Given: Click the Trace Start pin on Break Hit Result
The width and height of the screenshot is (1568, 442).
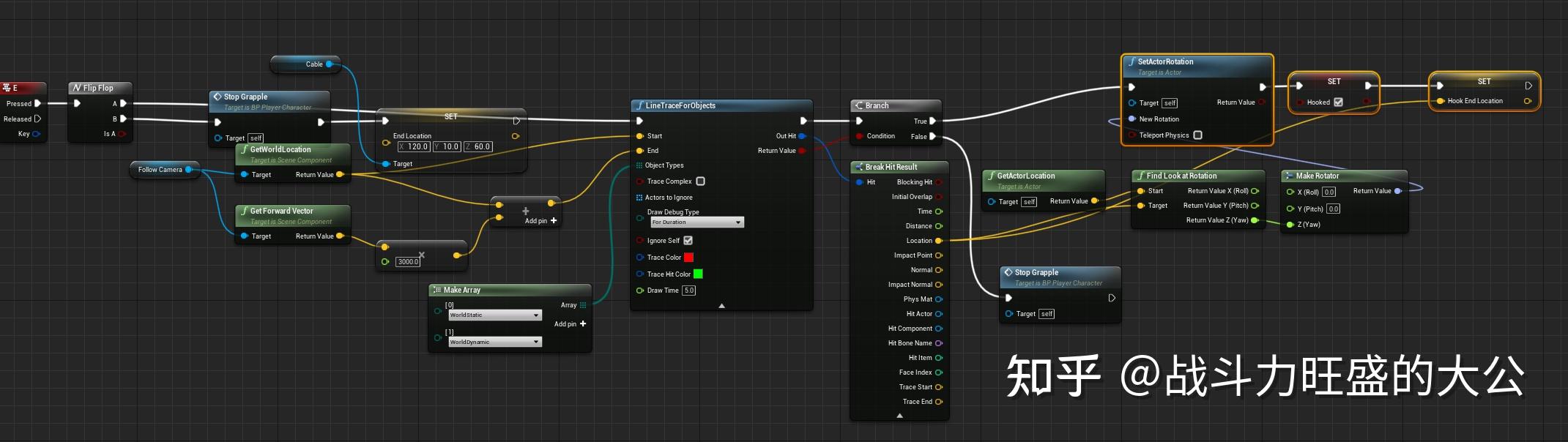Looking at the screenshot, I should coord(939,387).
